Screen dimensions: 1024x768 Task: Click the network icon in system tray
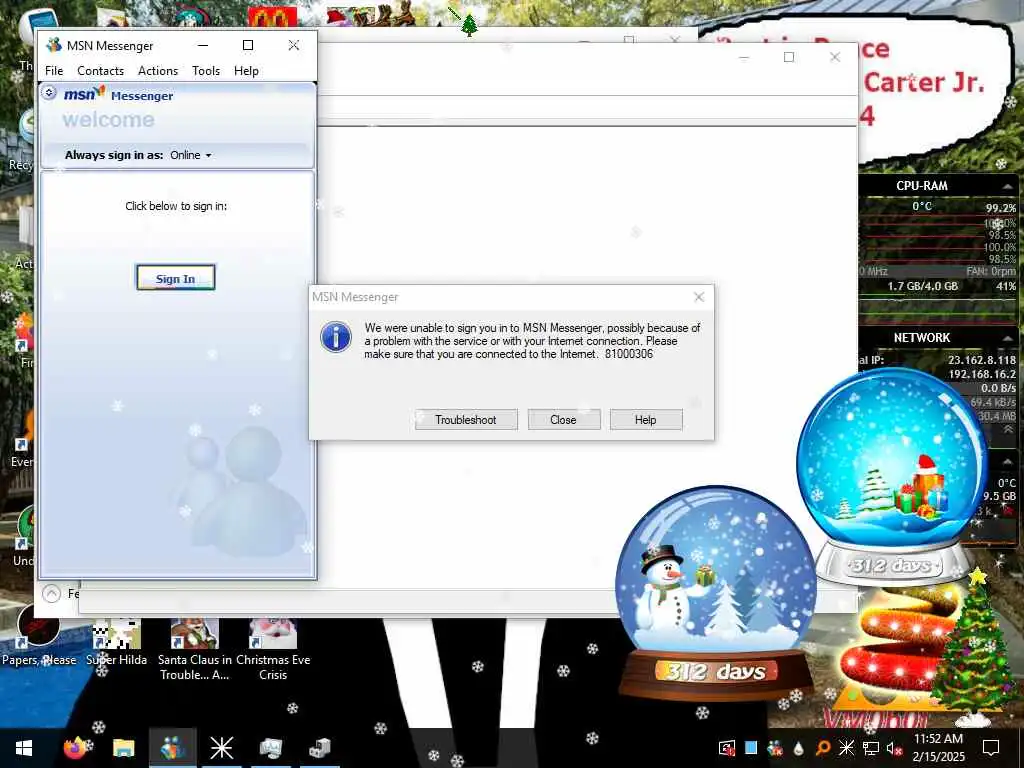[x=871, y=748]
